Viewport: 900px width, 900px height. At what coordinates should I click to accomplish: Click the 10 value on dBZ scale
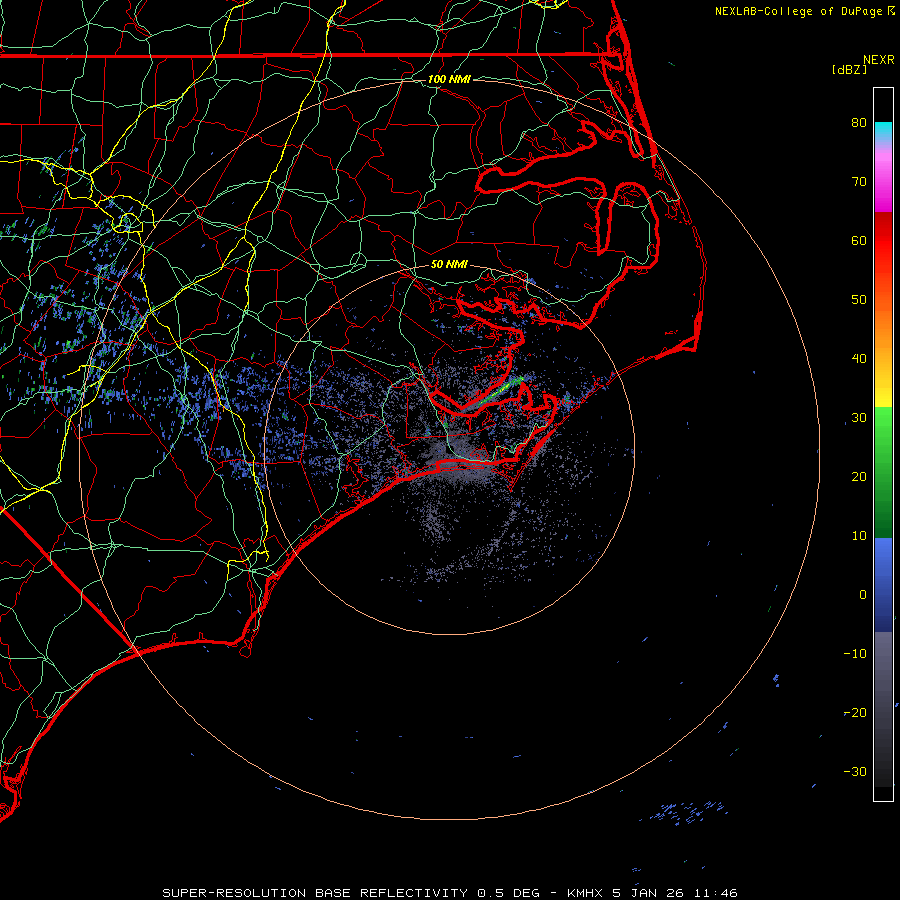click(859, 536)
